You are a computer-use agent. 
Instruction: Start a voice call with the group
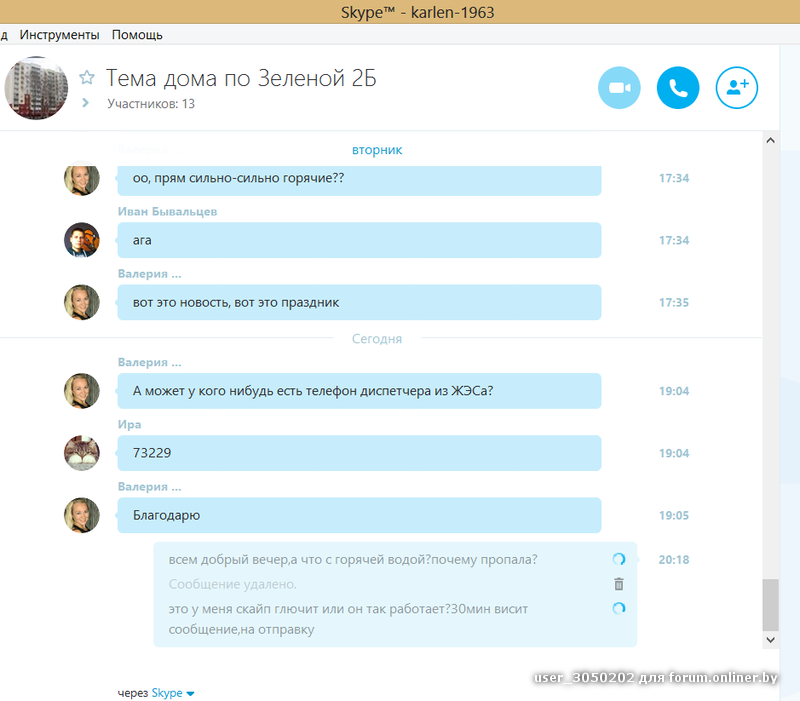[x=678, y=88]
